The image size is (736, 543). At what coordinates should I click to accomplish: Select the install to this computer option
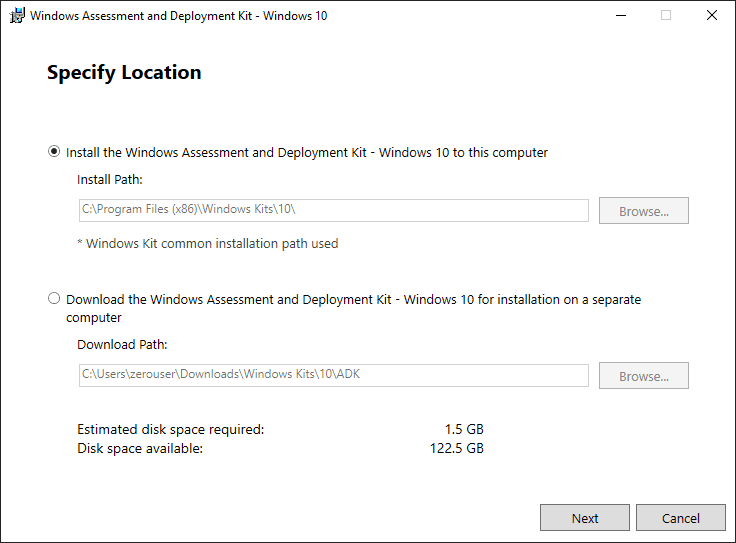point(54,153)
